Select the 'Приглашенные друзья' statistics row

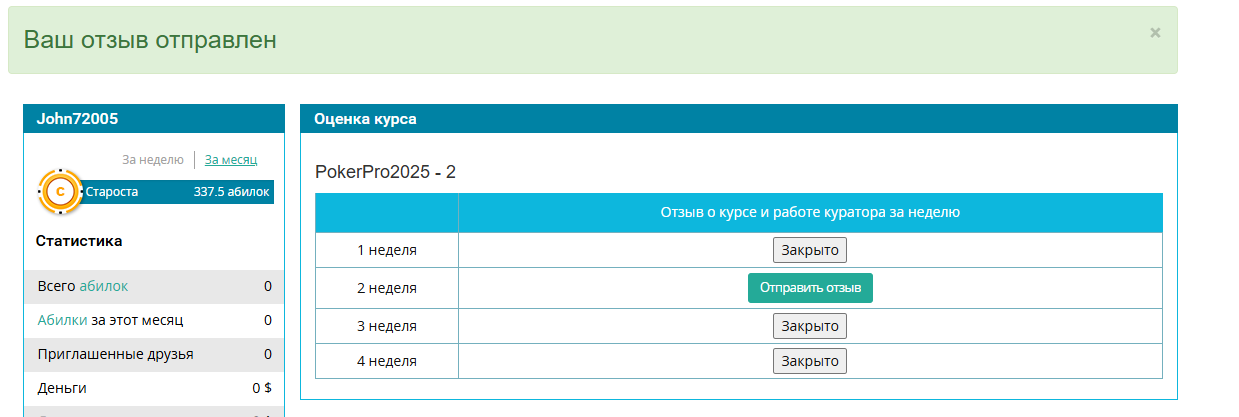[x=154, y=354]
